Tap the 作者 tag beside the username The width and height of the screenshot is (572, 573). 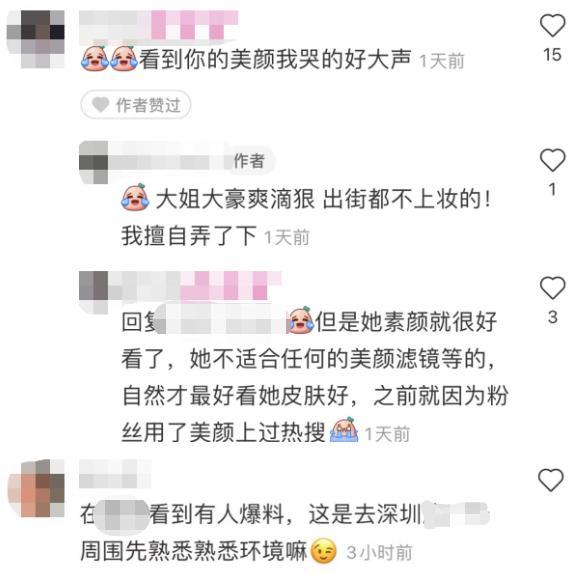[249, 161]
